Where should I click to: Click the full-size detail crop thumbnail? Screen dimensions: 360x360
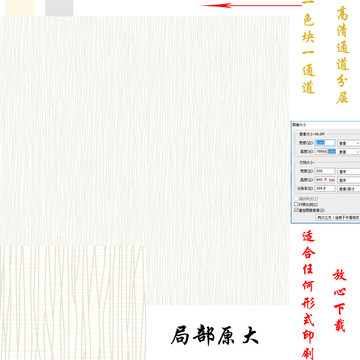coord(73,303)
